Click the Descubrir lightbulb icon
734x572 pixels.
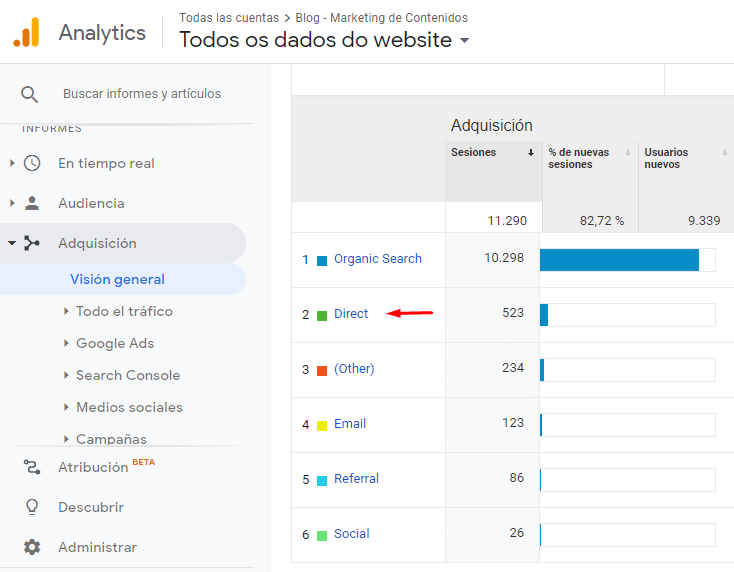coord(32,507)
